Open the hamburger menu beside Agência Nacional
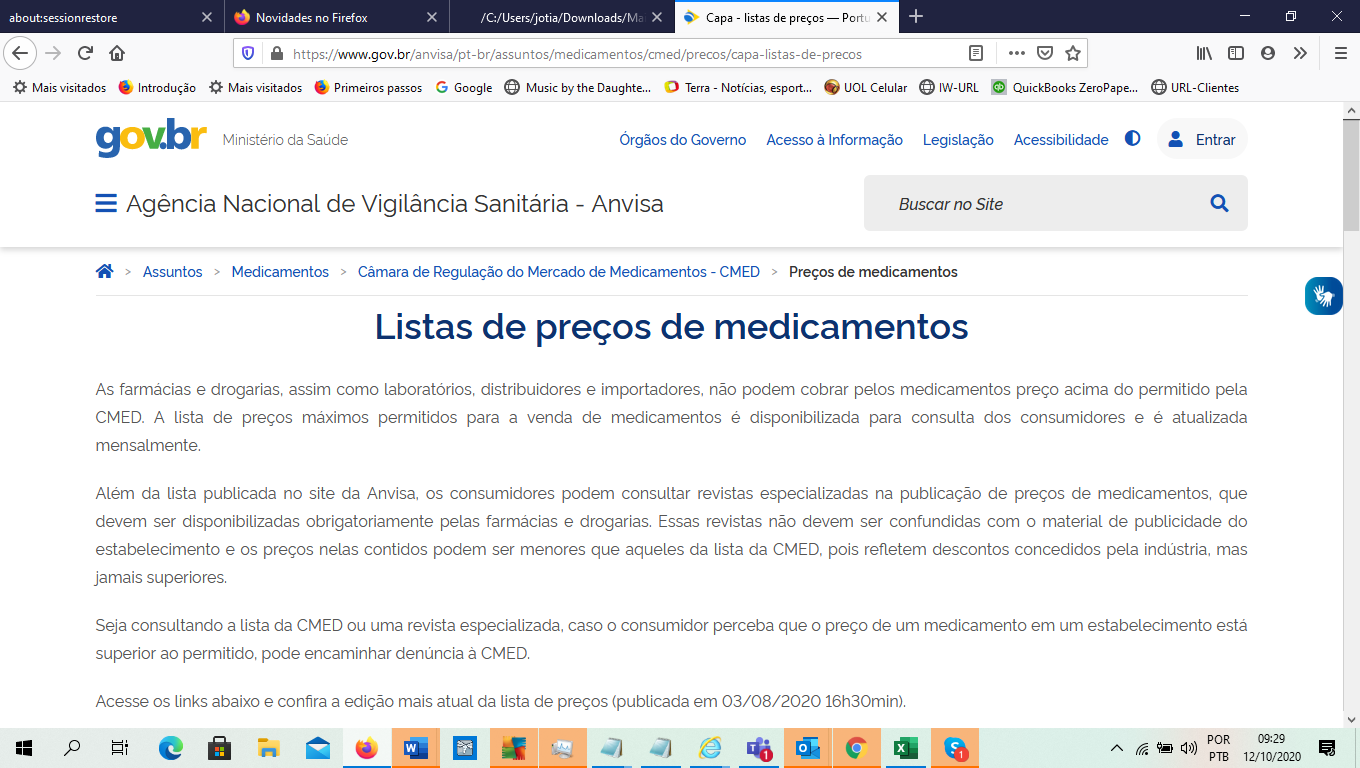This screenshot has width=1360, height=768. coord(106,204)
